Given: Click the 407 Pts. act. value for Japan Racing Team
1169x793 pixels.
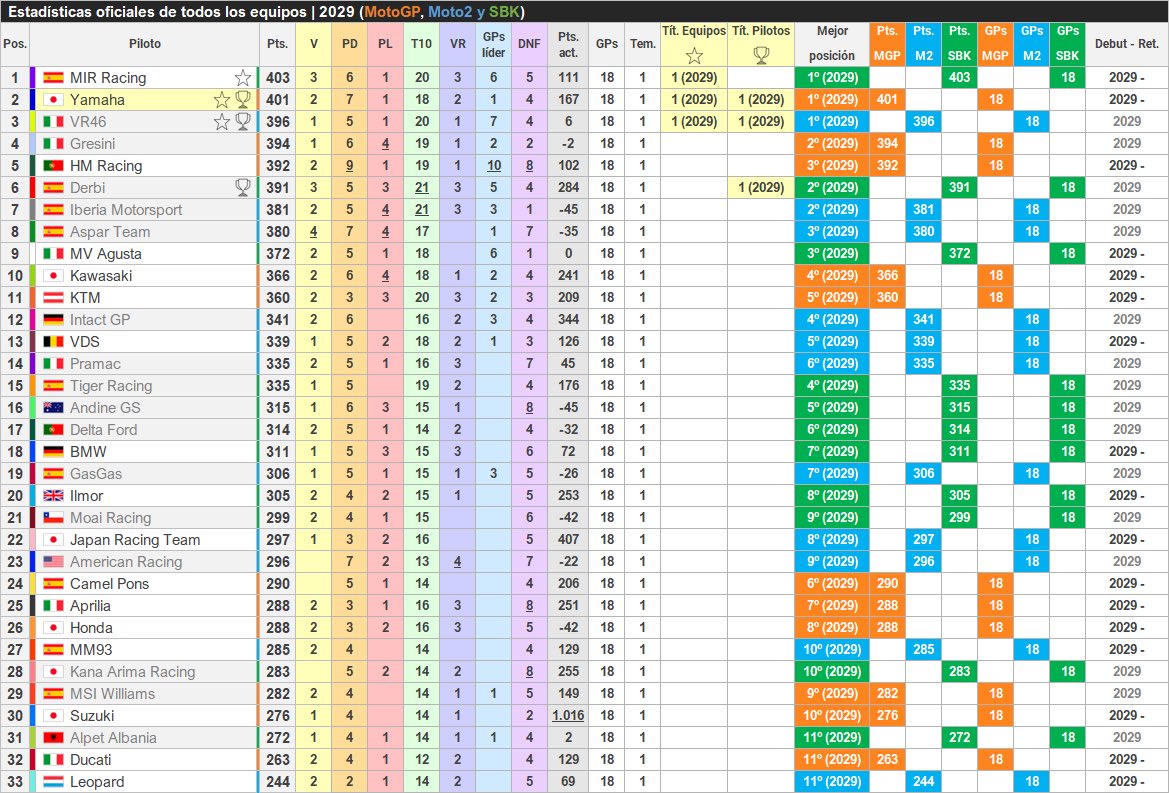Looking at the screenshot, I should [x=568, y=540].
